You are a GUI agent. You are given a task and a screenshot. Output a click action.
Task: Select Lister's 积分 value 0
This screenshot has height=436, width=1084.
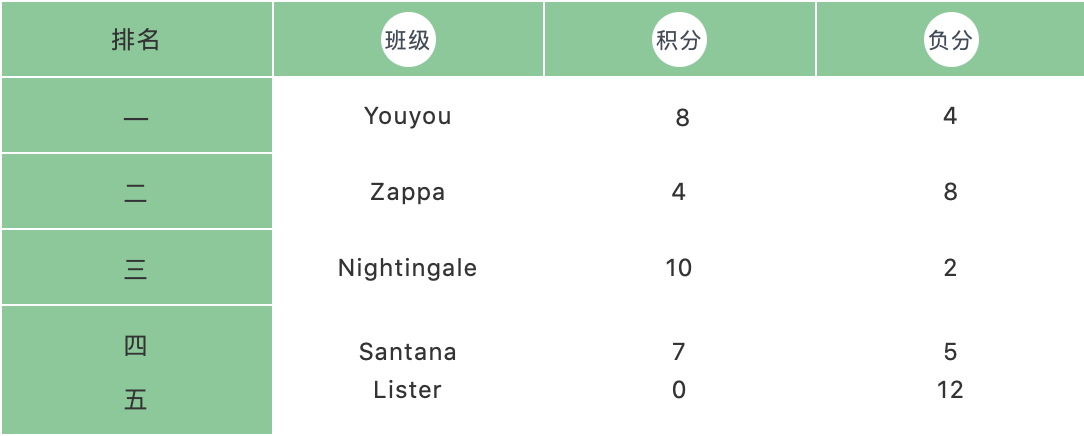point(679,389)
